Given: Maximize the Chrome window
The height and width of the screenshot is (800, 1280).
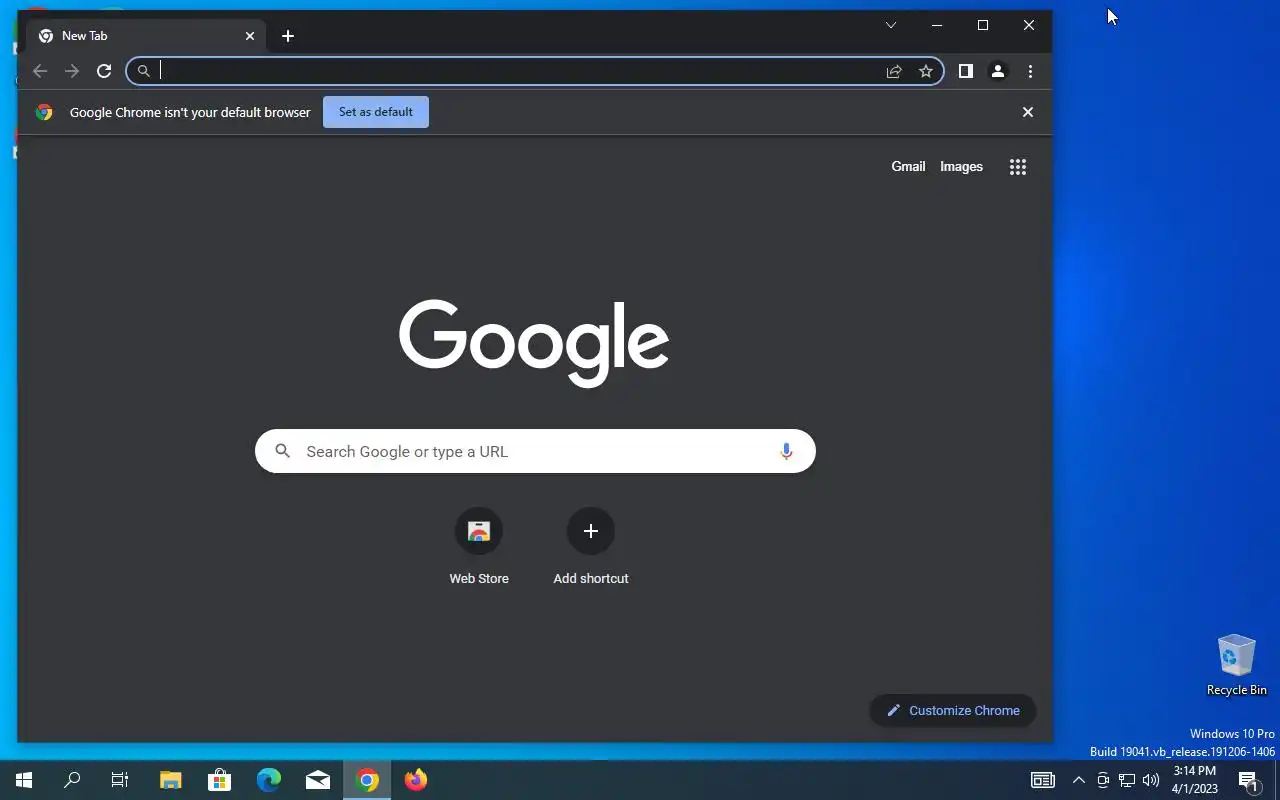Looking at the screenshot, I should click(x=983, y=25).
